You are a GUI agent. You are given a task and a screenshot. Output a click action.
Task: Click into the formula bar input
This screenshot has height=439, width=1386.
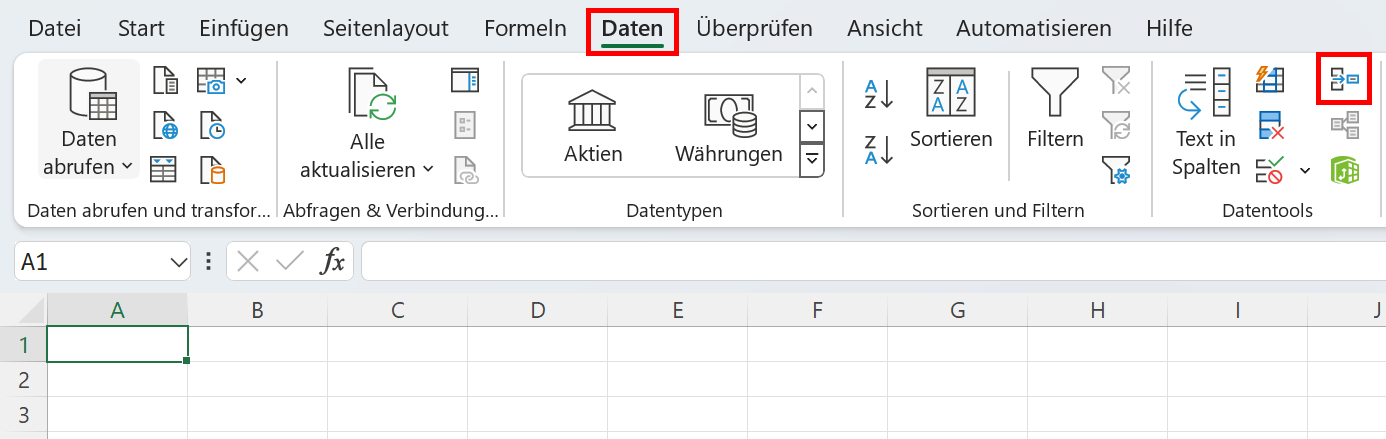click(x=870, y=262)
